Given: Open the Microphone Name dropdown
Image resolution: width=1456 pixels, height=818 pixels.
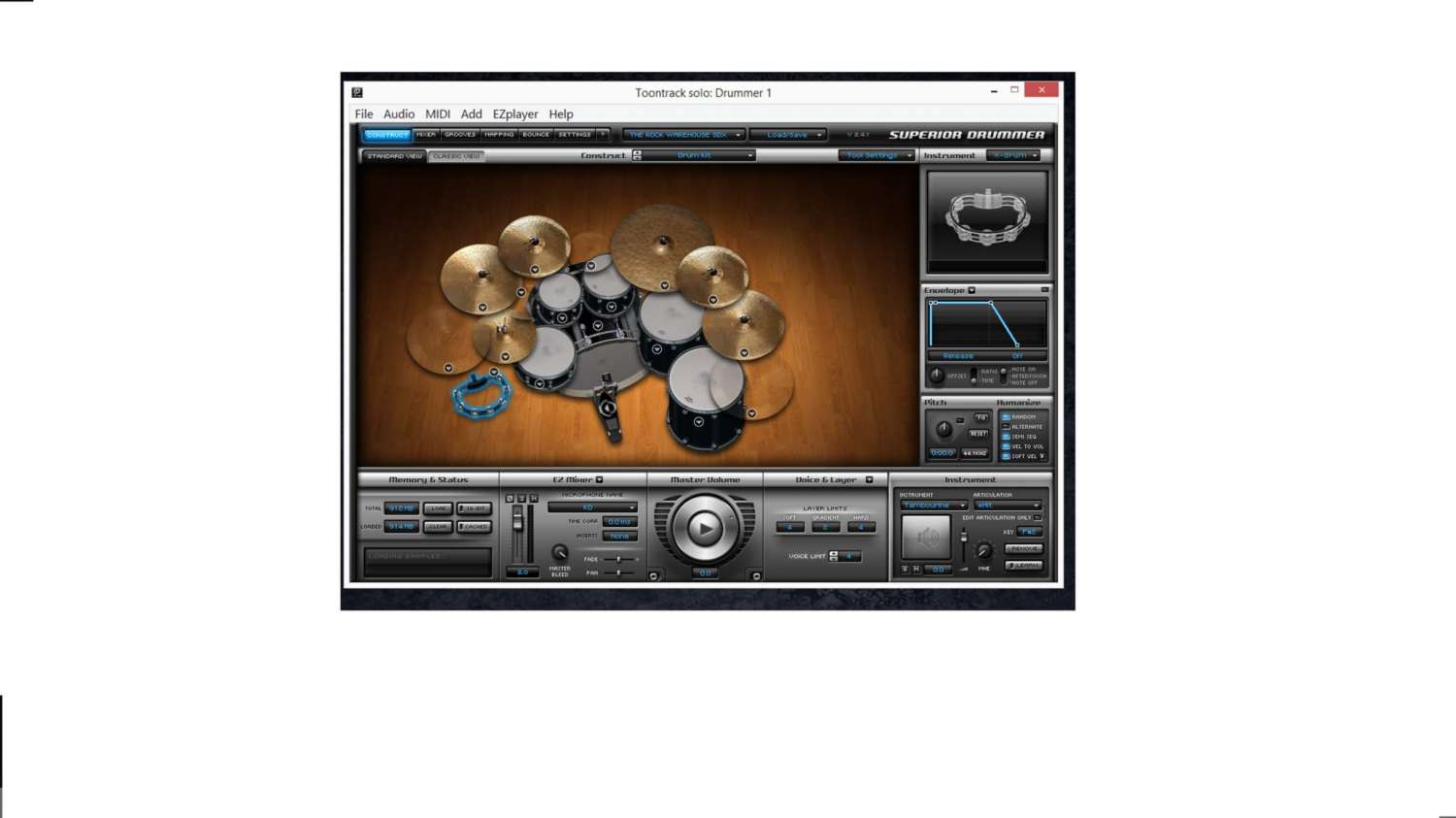Looking at the screenshot, I should click(592, 507).
